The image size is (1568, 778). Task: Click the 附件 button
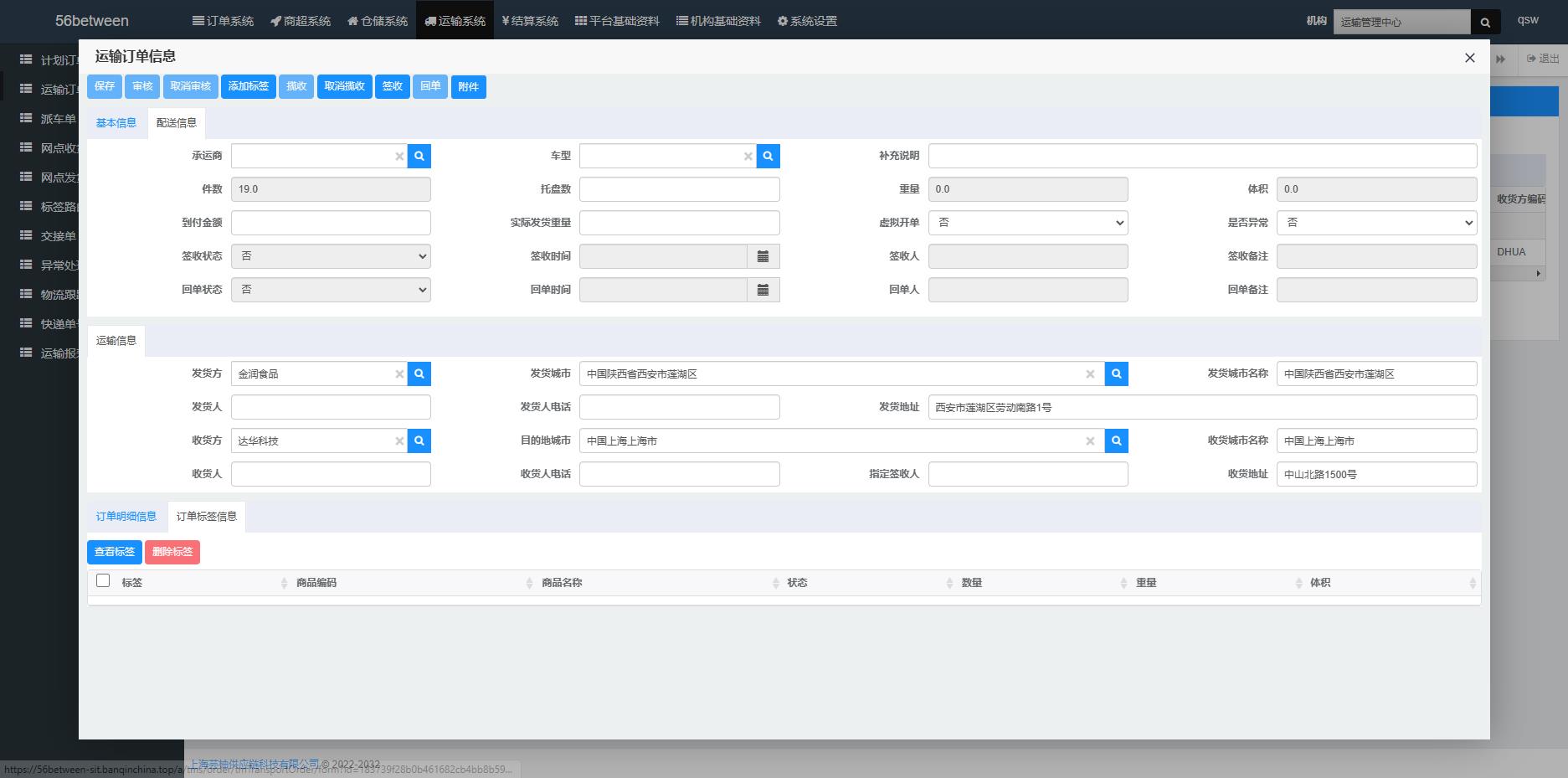pyautogui.click(x=469, y=87)
